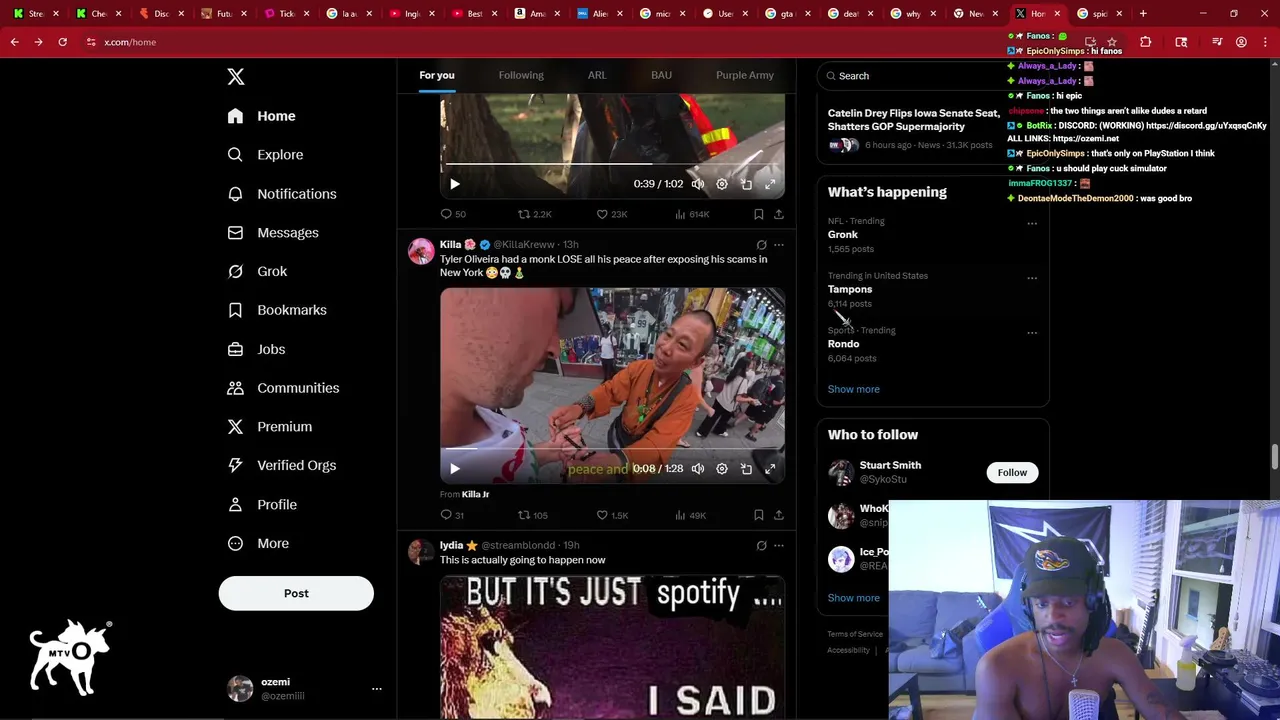Share the post with 614K views
Screen dimensions: 1280x720
point(778,214)
